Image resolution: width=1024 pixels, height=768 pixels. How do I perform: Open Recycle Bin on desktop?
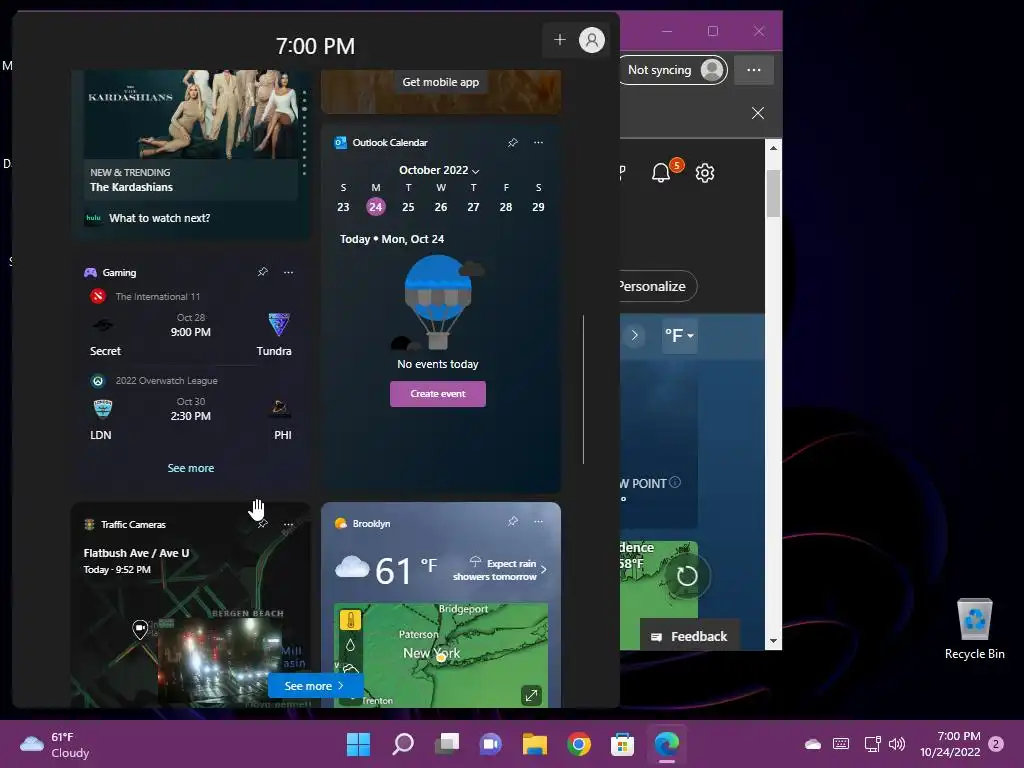coord(974,629)
